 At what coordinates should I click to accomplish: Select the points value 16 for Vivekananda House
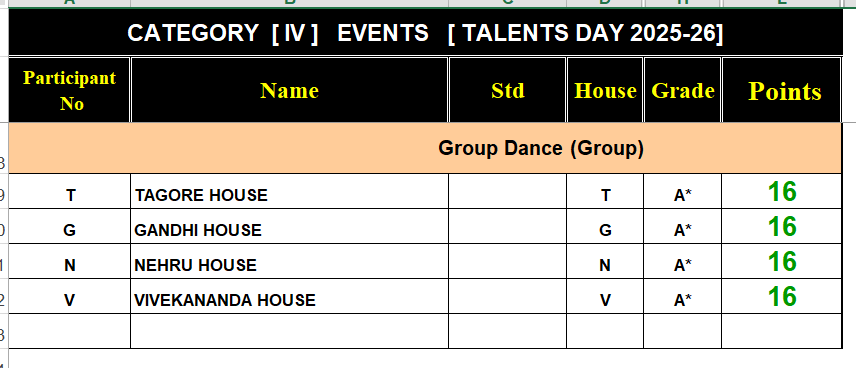tap(782, 296)
